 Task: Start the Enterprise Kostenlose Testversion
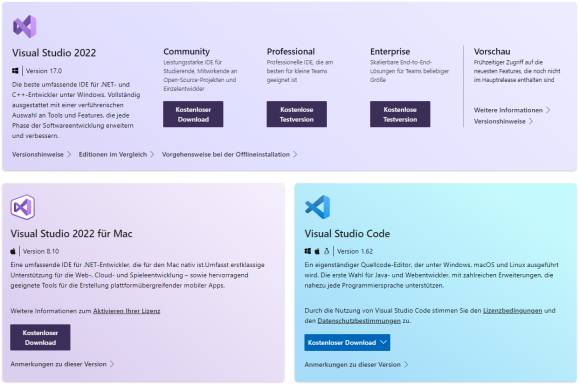400,114
